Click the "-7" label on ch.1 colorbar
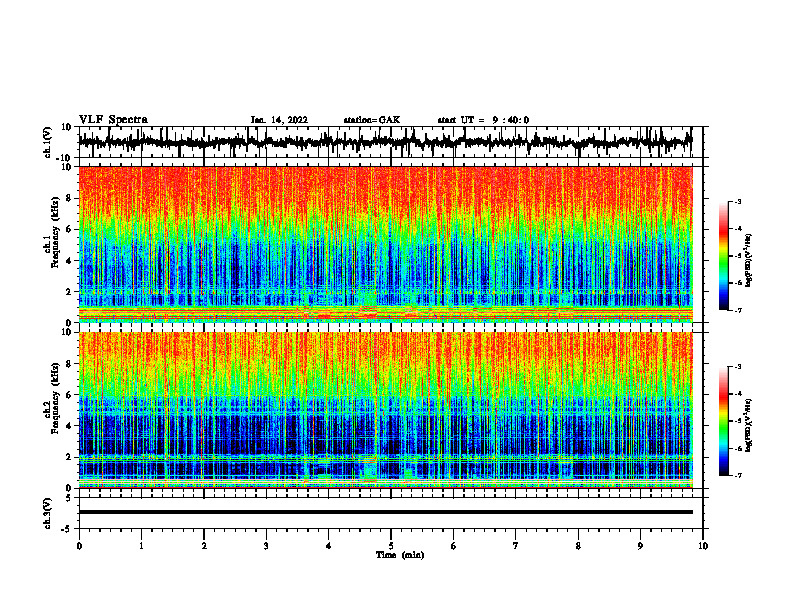Screen dimensions: 792x612 click(x=737, y=310)
